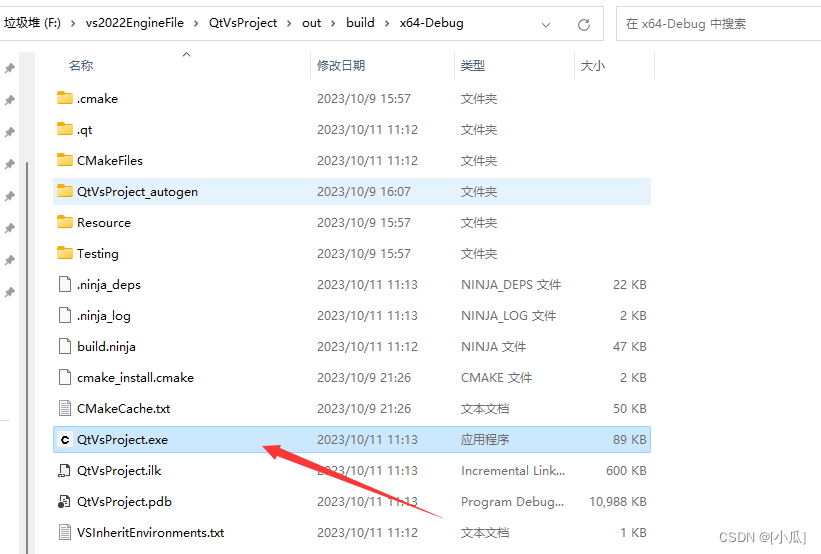Screen dimensions: 821x554
Task: Select the QtVsProject.ilk file name
Action: pos(119,471)
